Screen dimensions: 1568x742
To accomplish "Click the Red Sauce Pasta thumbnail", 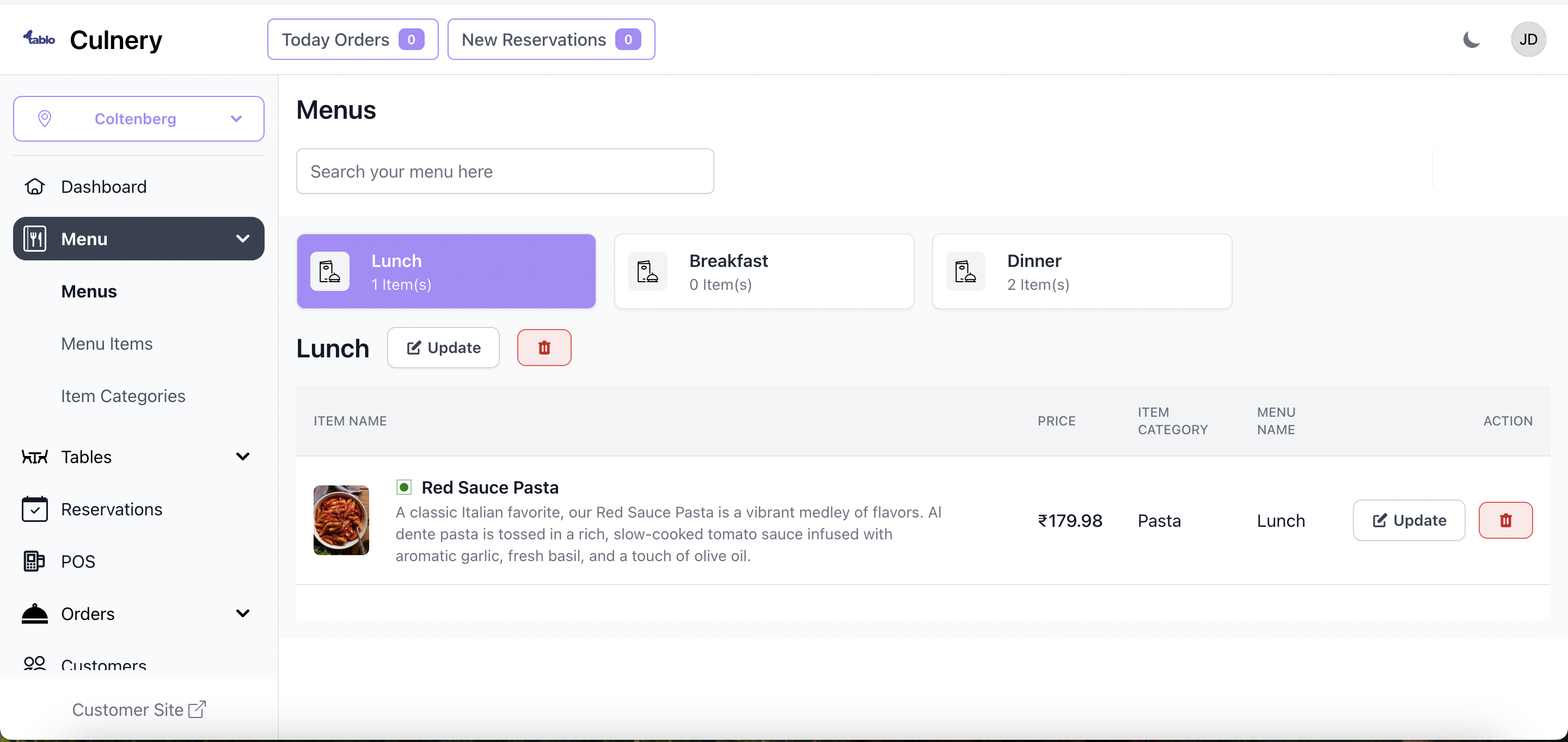I will [341, 520].
